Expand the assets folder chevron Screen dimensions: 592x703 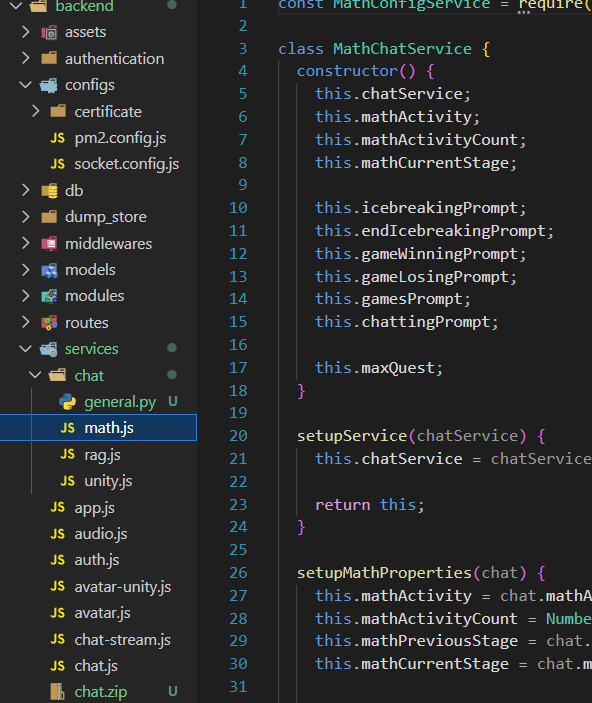26,32
